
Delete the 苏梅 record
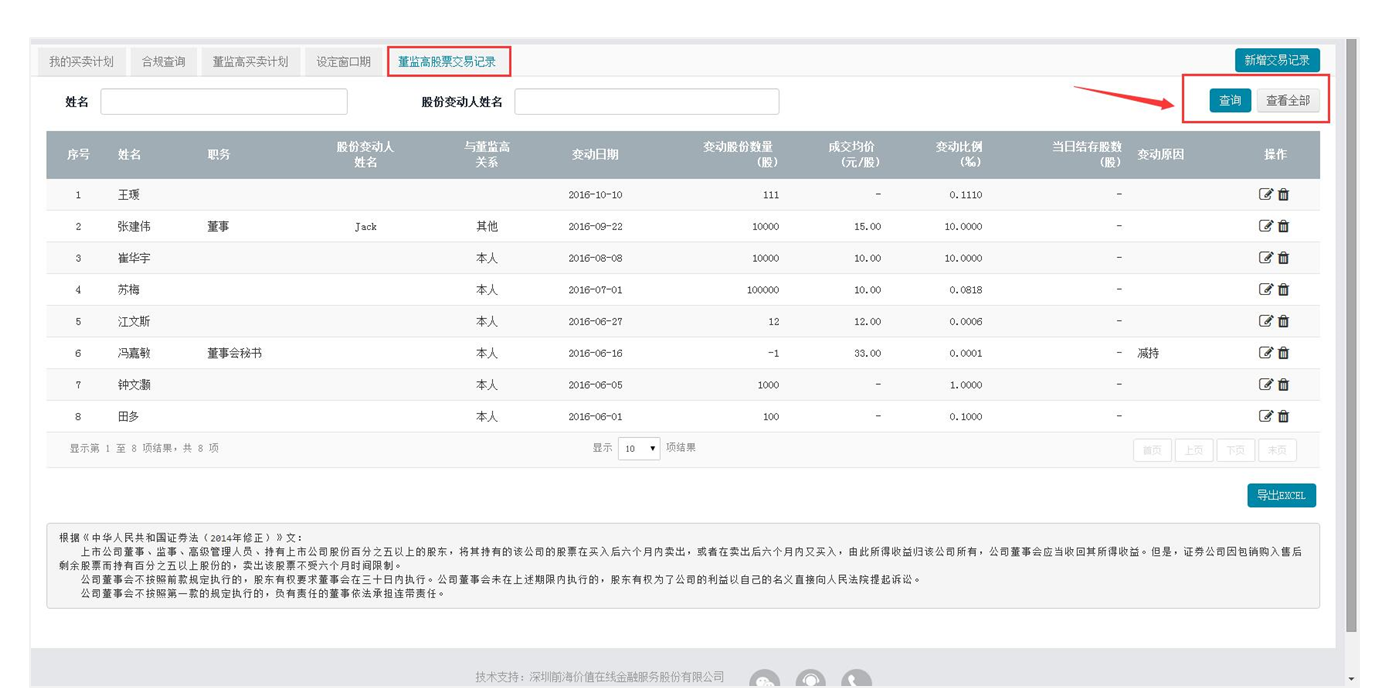[x=1284, y=289]
